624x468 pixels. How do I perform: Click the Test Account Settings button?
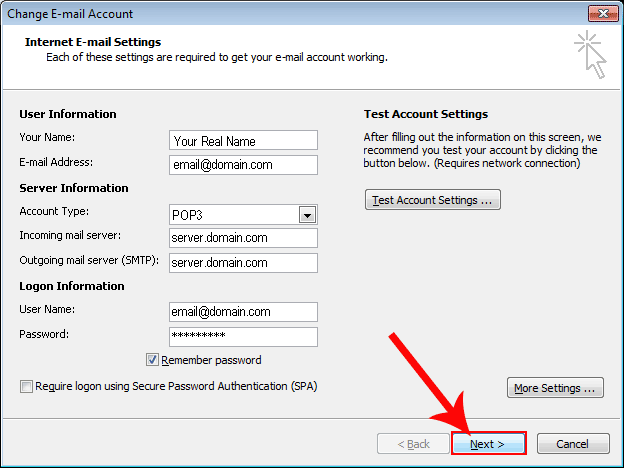tap(433, 200)
